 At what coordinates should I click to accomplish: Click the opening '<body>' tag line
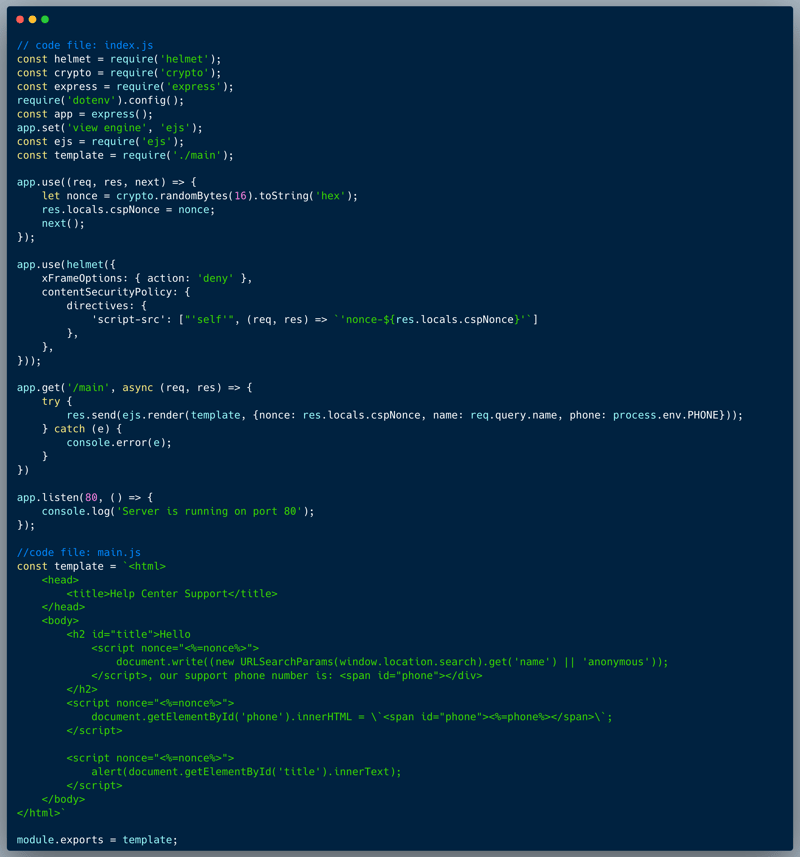60,620
